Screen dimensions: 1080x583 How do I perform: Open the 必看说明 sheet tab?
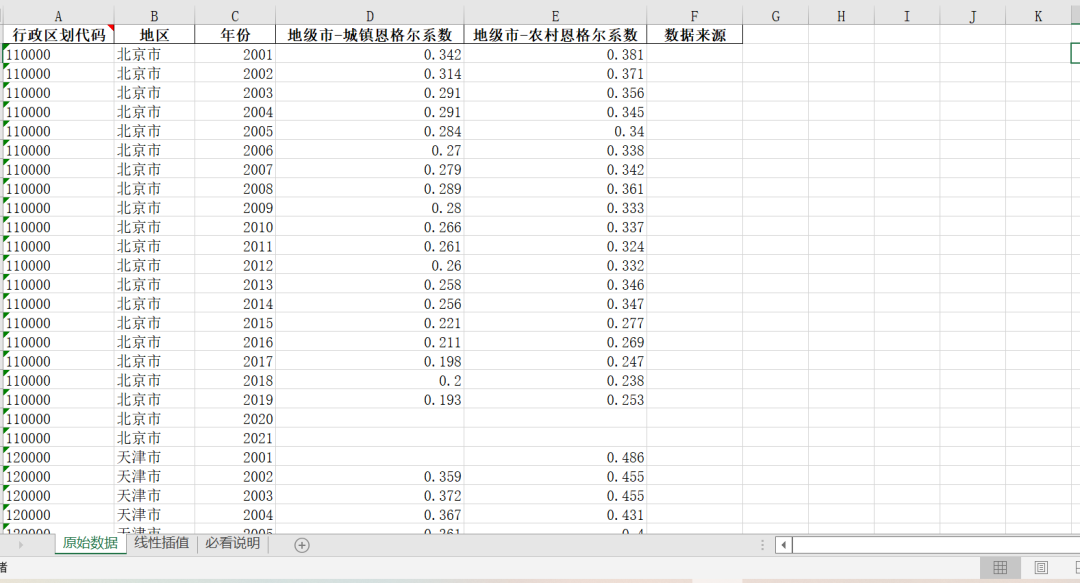pos(232,543)
